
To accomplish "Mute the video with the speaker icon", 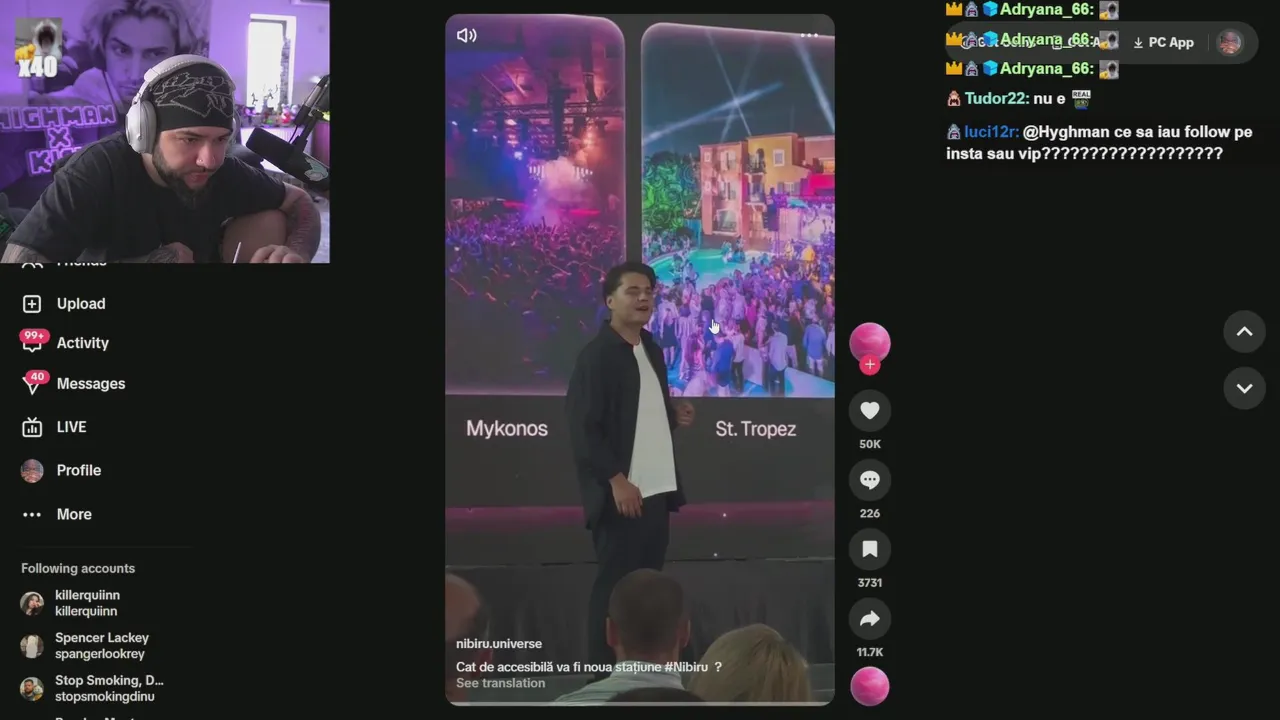I will pos(466,36).
